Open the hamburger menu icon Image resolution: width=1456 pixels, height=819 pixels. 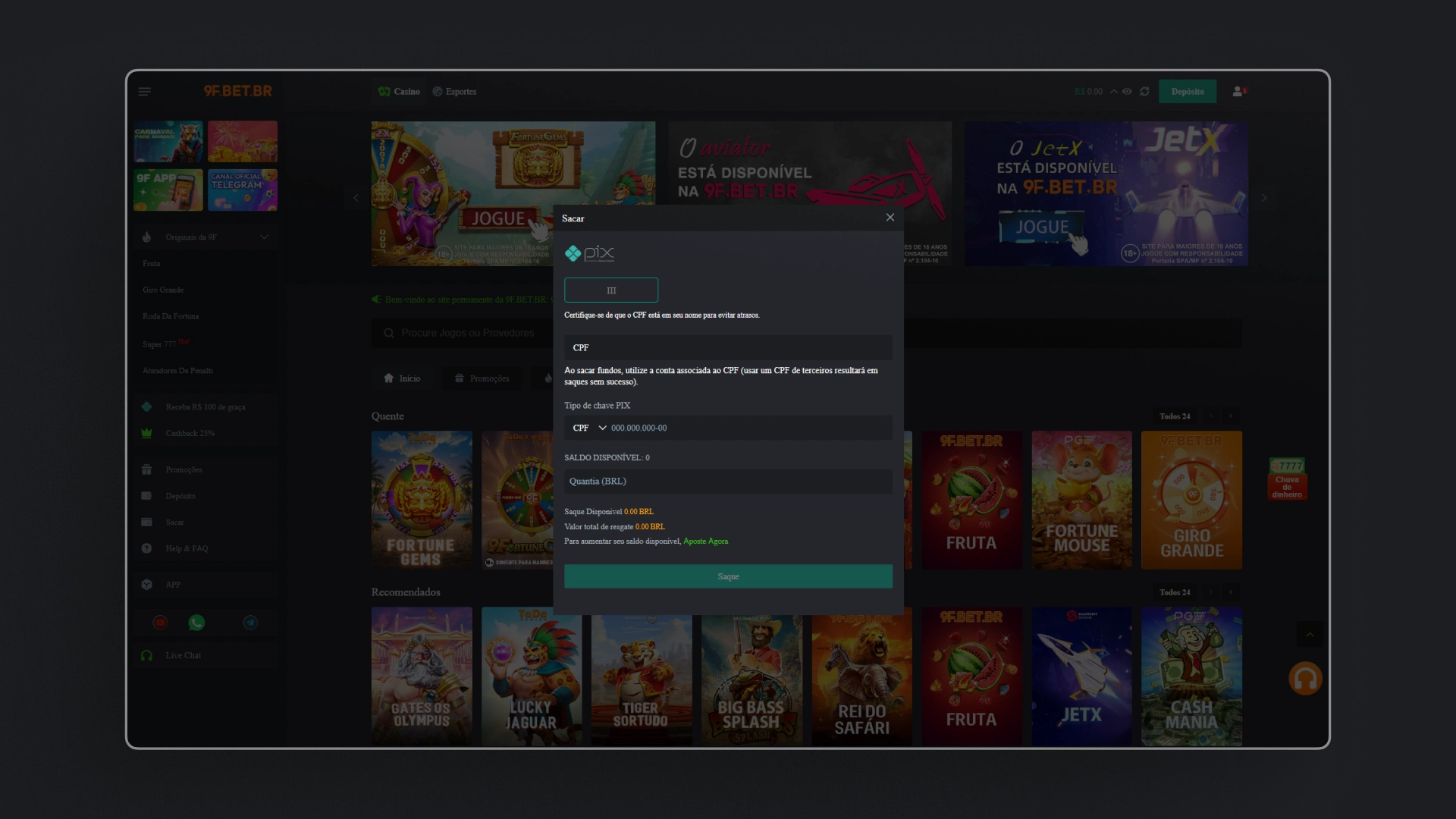[x=144, y=92]
